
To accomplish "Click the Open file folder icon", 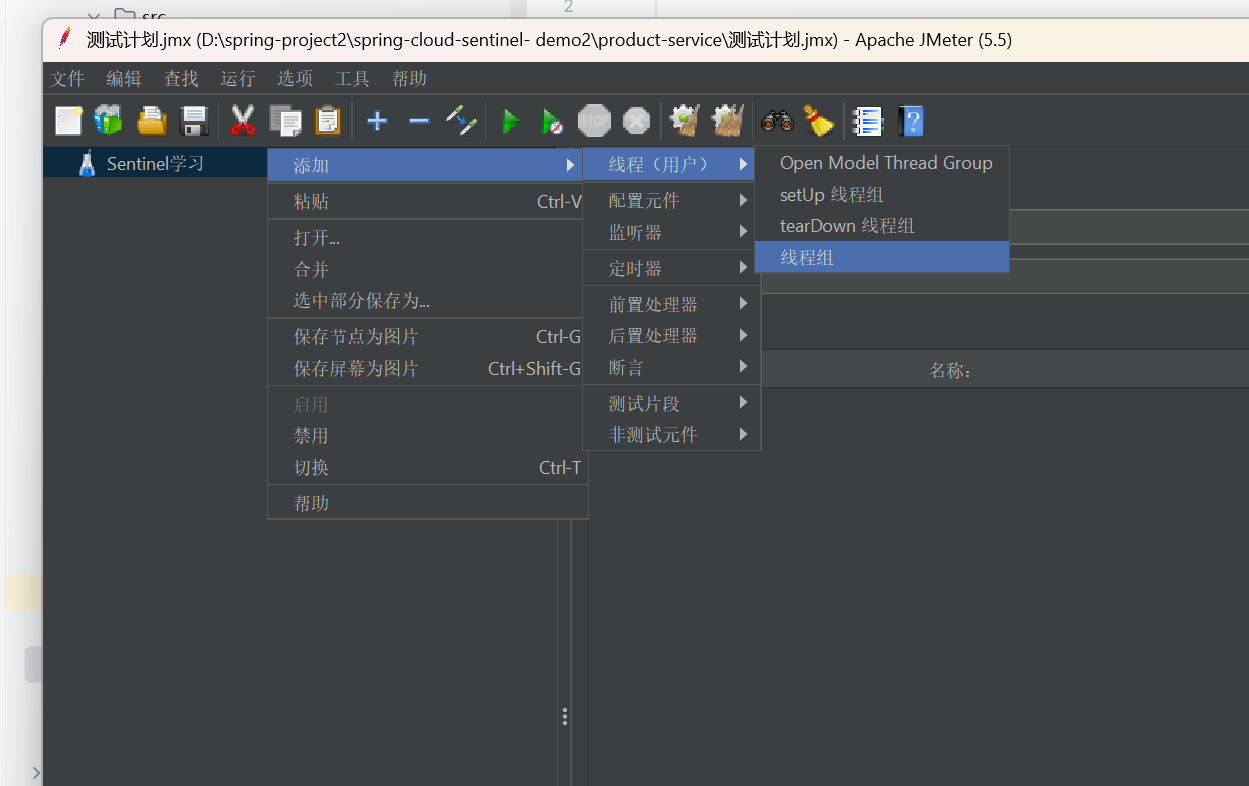I will [x=151, y=121].
